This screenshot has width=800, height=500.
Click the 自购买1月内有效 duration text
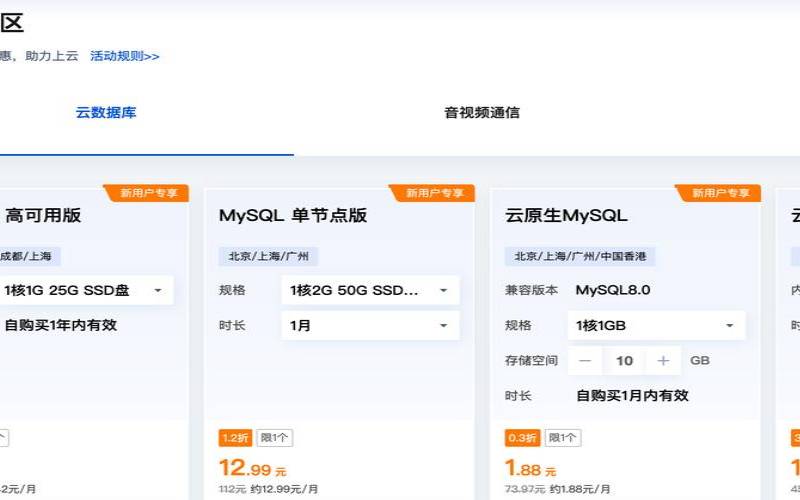coord(632,395)
